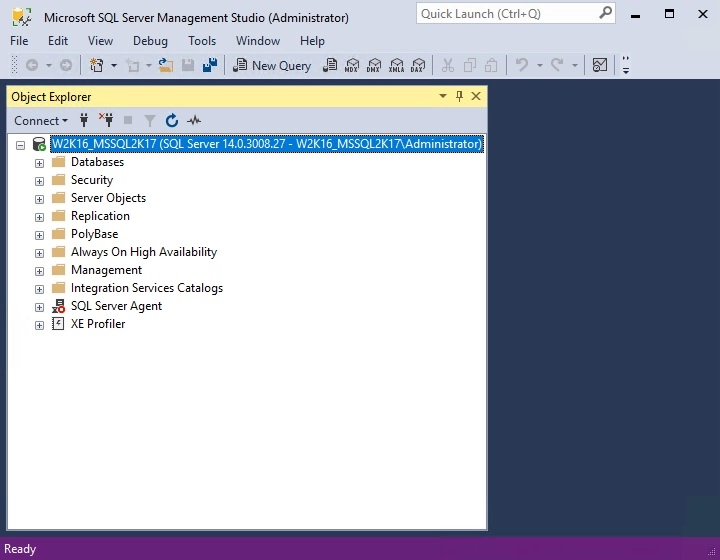Collapse the W2K16_MSSQL2K17 server node
This screenshot has height=560, width=720.
coord(20,146)
